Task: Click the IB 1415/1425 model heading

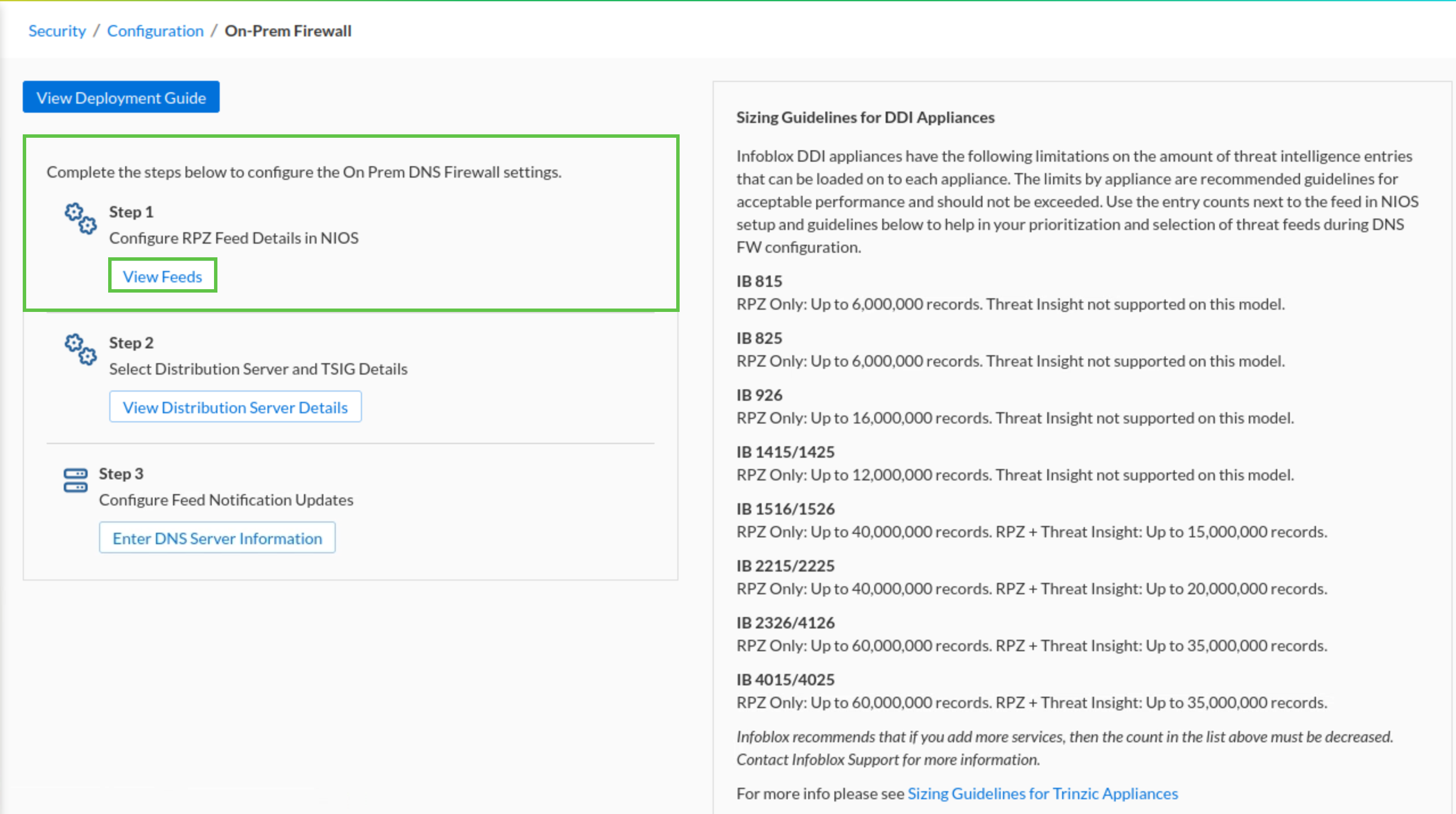Action: click(785, 452)
